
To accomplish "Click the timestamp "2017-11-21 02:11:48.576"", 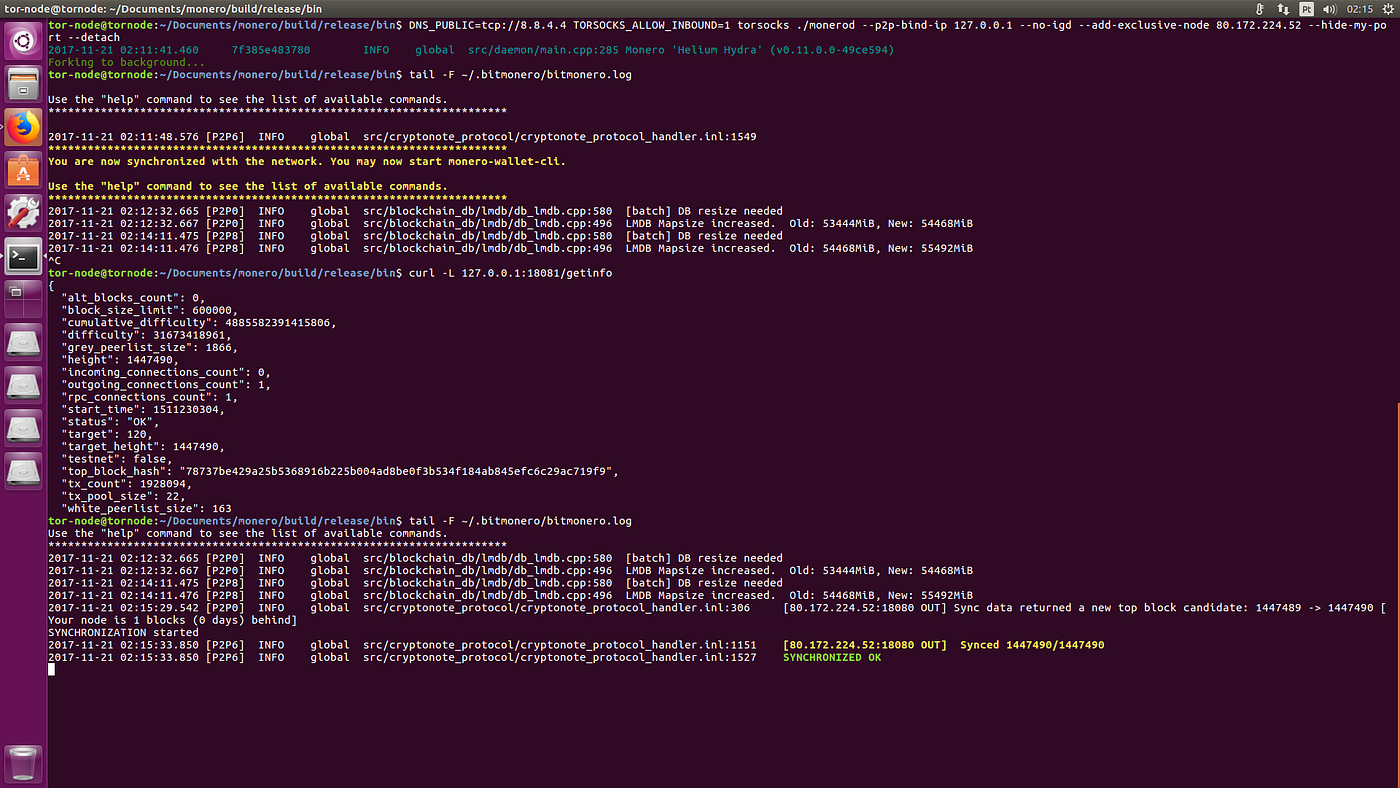I will [x=123, y=137].
